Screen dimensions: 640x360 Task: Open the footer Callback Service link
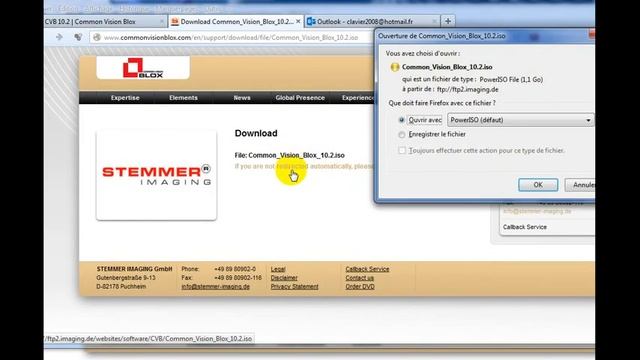point(367,269)
